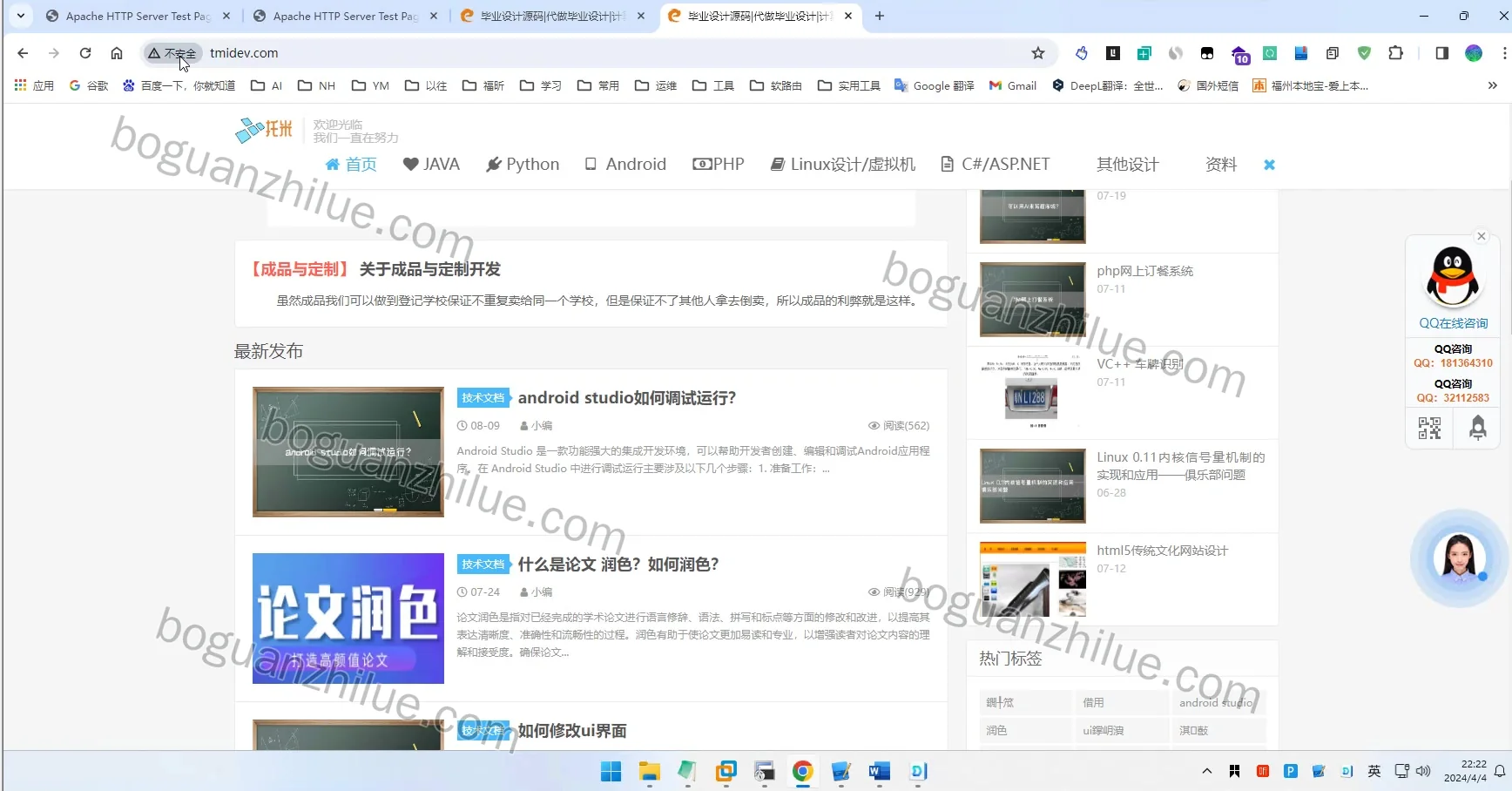Click the site logo in the header
This screenshot has width=1512, height=791.
(264, 130)
